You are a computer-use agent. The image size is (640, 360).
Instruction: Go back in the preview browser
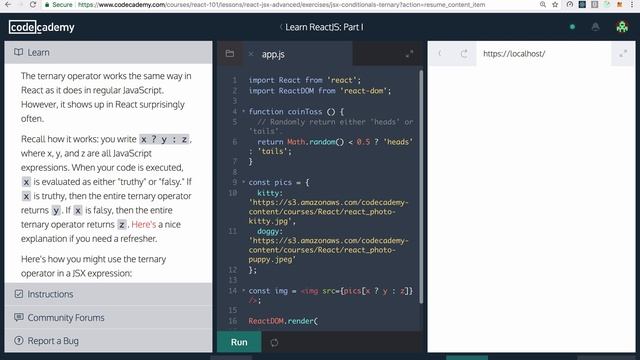click(x=440, y=53)
